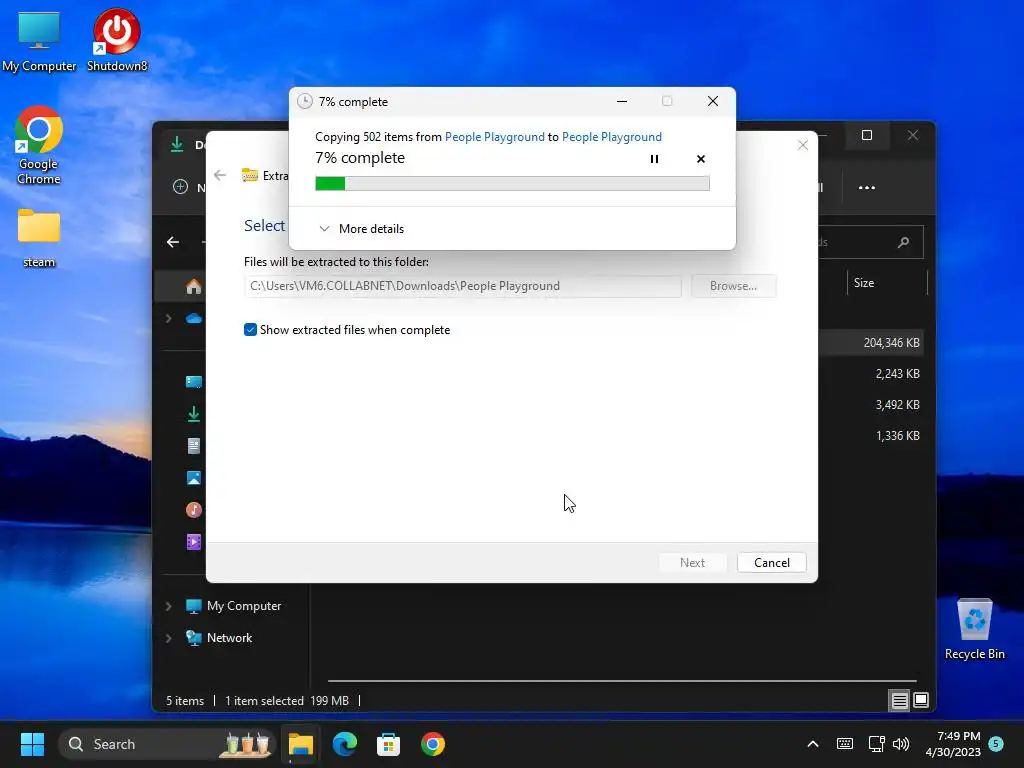Click the taskbar Search box
Screen dimensions: 1024x768
(x=167, y=744)
